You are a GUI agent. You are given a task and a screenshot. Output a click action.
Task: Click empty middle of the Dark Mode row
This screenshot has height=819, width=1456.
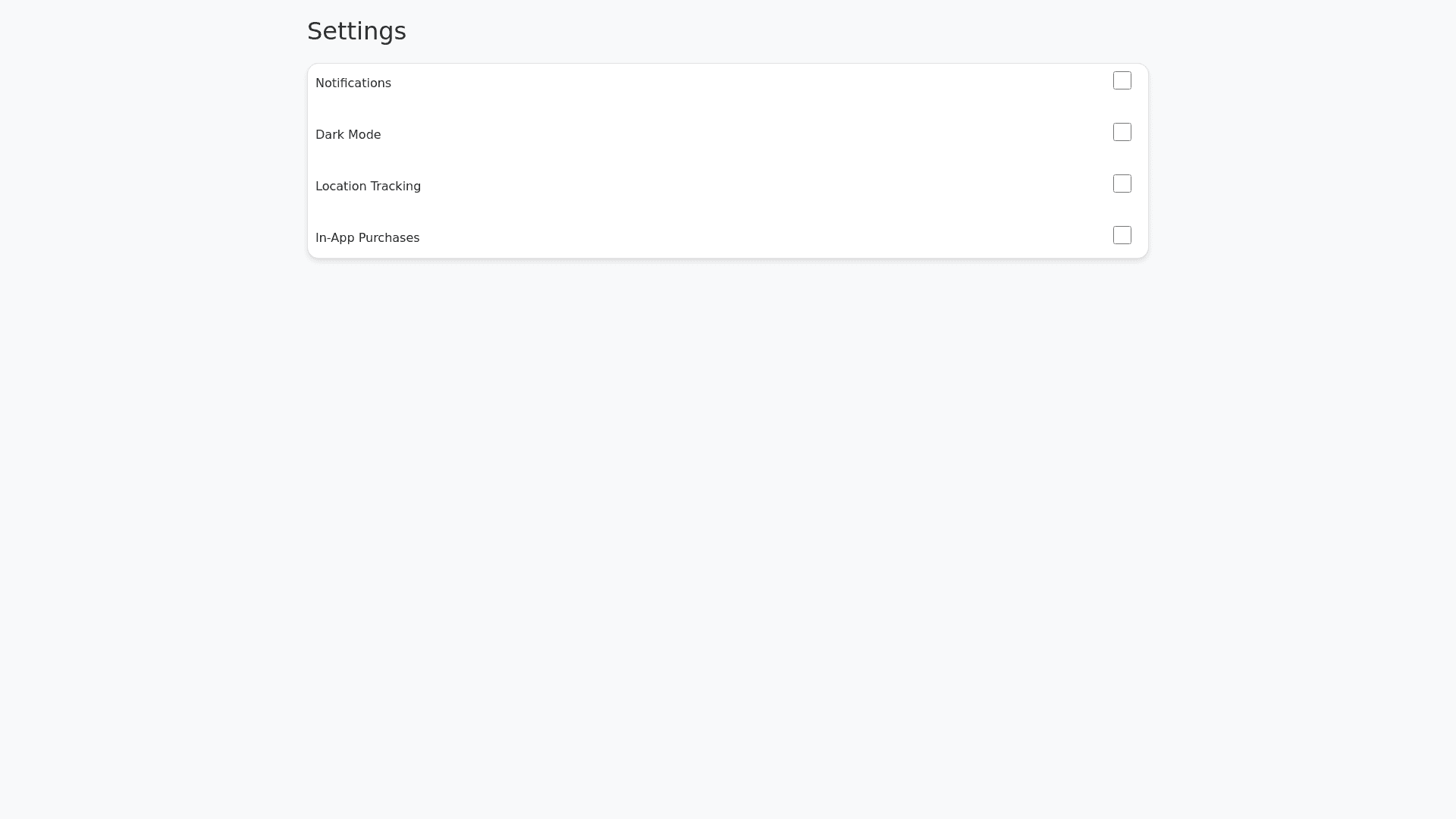click(728, 135)
